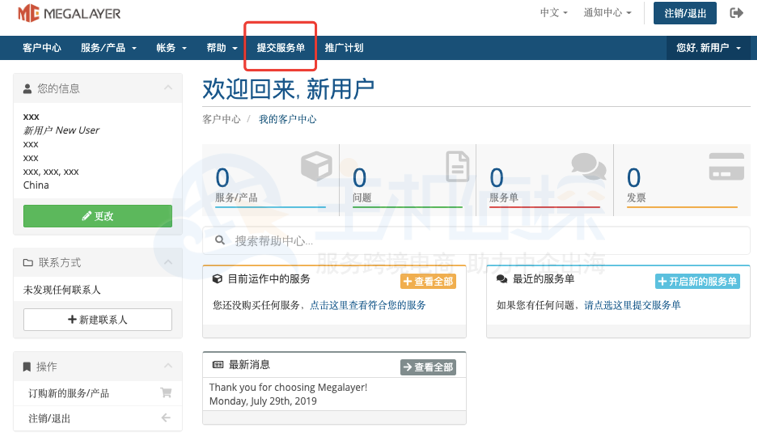Expand the 服务/产品 menu

coord(108,48)
